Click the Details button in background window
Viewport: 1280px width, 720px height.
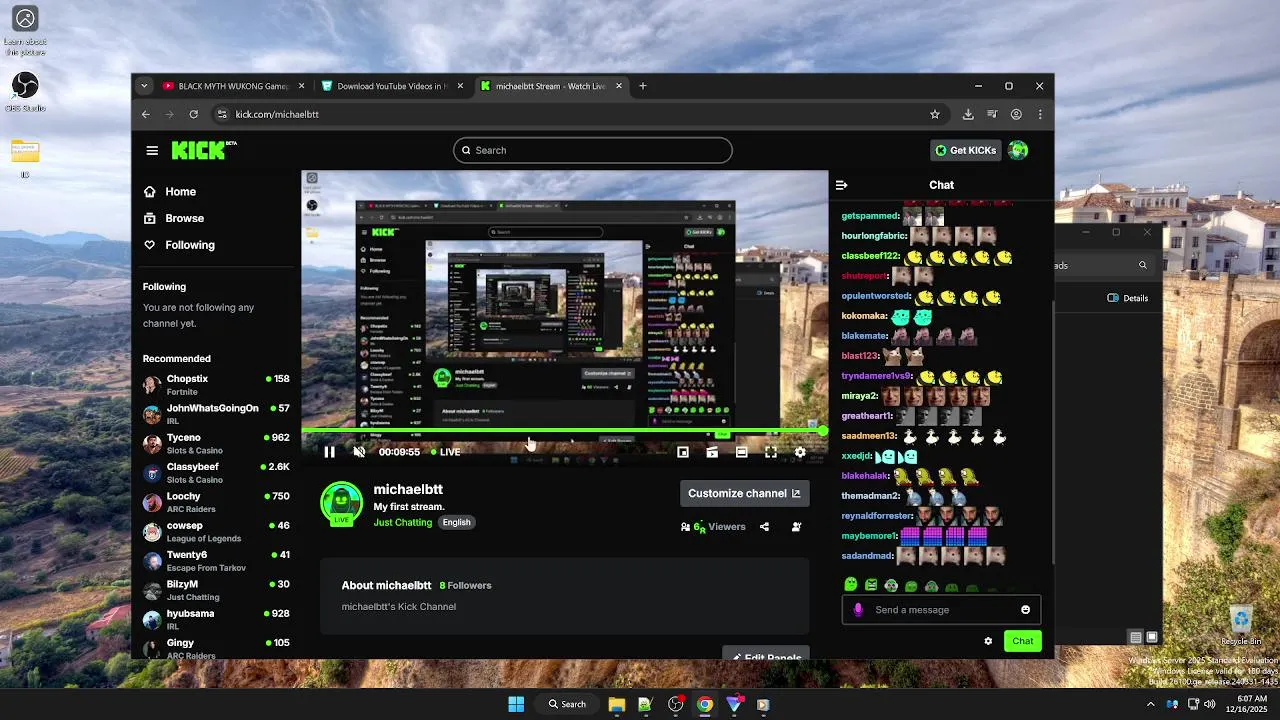(x=1128, y=298)
